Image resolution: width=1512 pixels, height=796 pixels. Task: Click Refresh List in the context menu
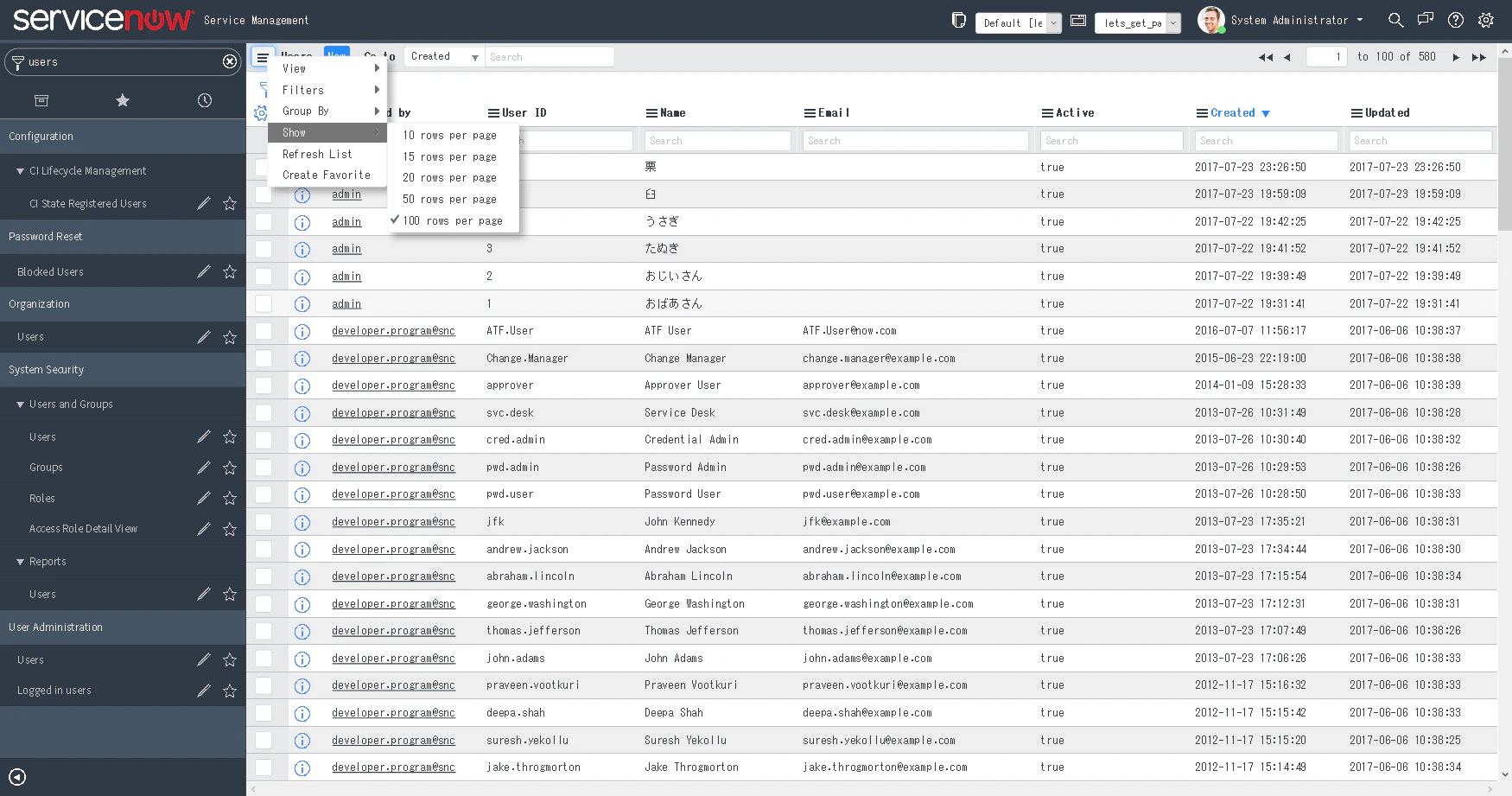pyautogui.click(x=316, y=154)
